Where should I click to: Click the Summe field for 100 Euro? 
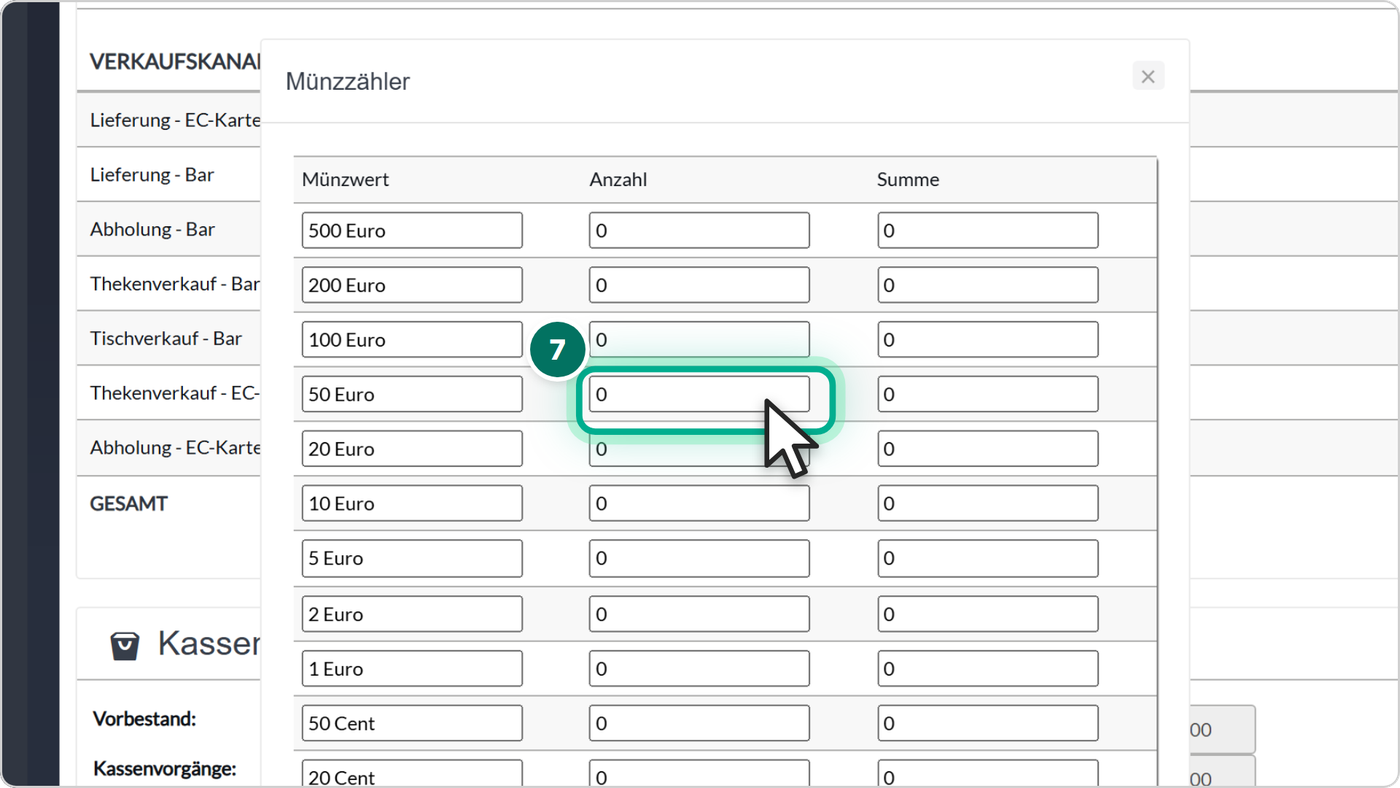click(x=988, y=340)
